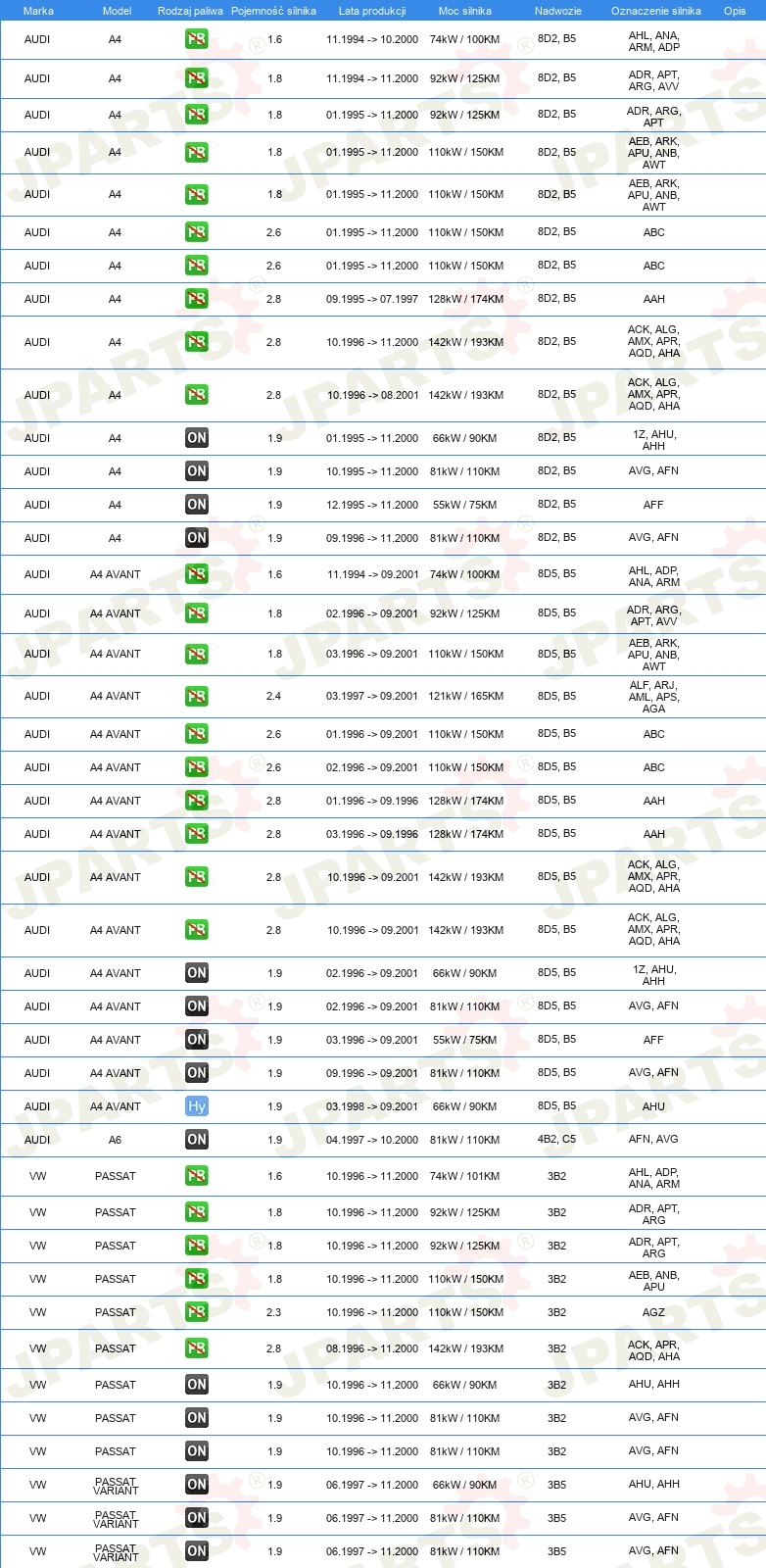The image size is (766, 1568).
Task: Select the '2.4' engine capacity cell
Action: point(274,696)
